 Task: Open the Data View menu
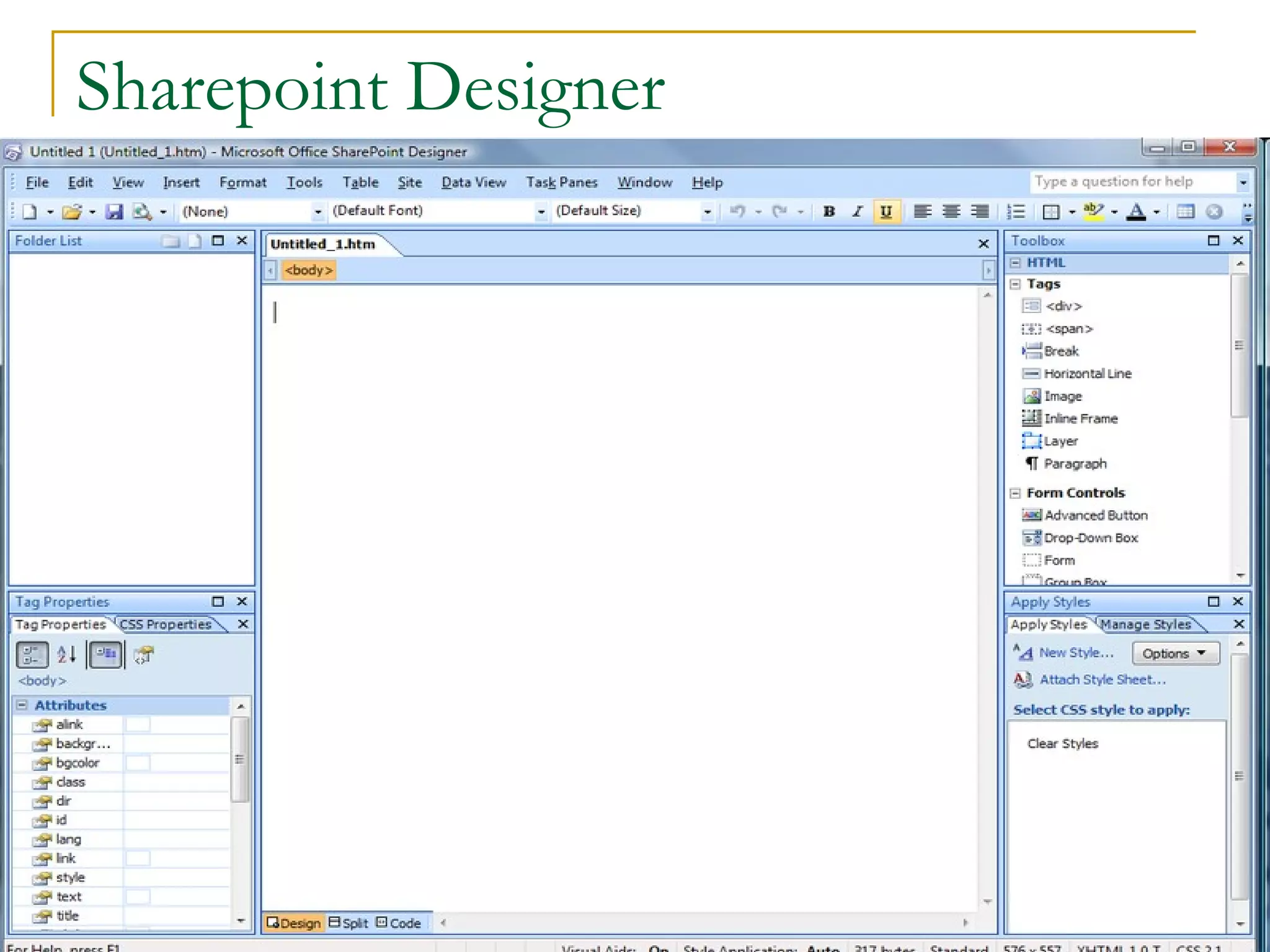coord(474,182)
